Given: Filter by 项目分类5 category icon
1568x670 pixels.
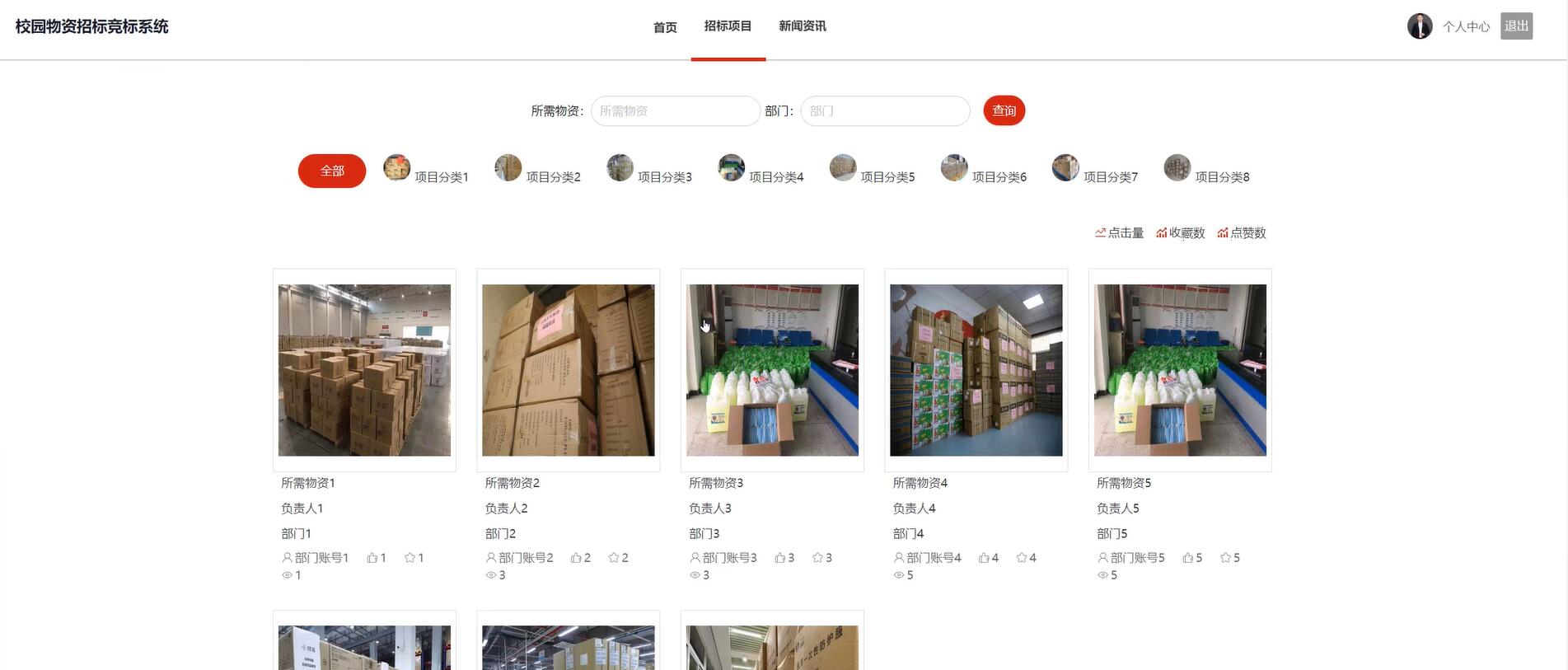Looking at the screenshot, I should coord(843,168).
